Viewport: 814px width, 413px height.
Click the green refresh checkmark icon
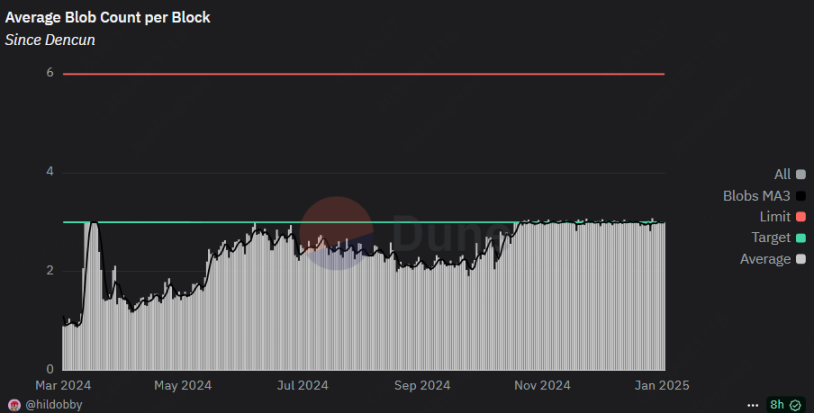click(795, 404)
